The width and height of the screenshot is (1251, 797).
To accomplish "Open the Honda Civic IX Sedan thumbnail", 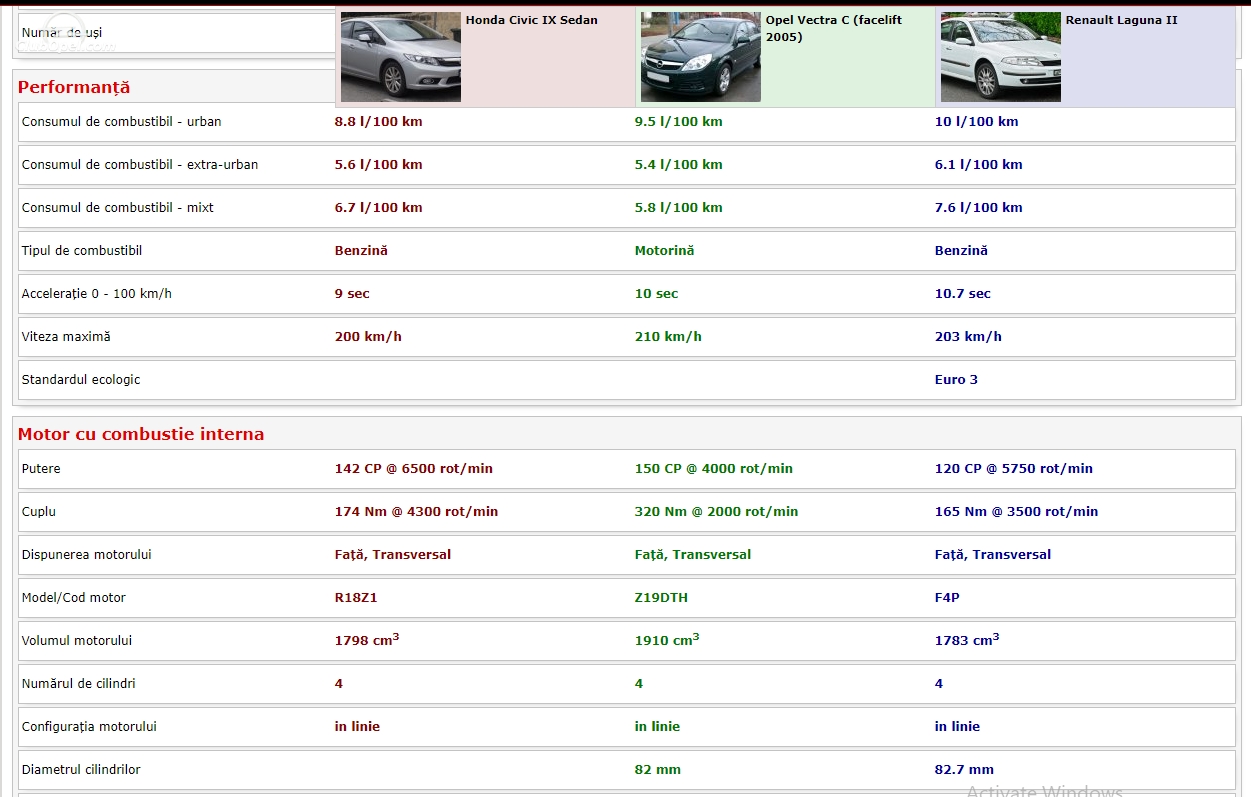I will [x=401, y=57].
